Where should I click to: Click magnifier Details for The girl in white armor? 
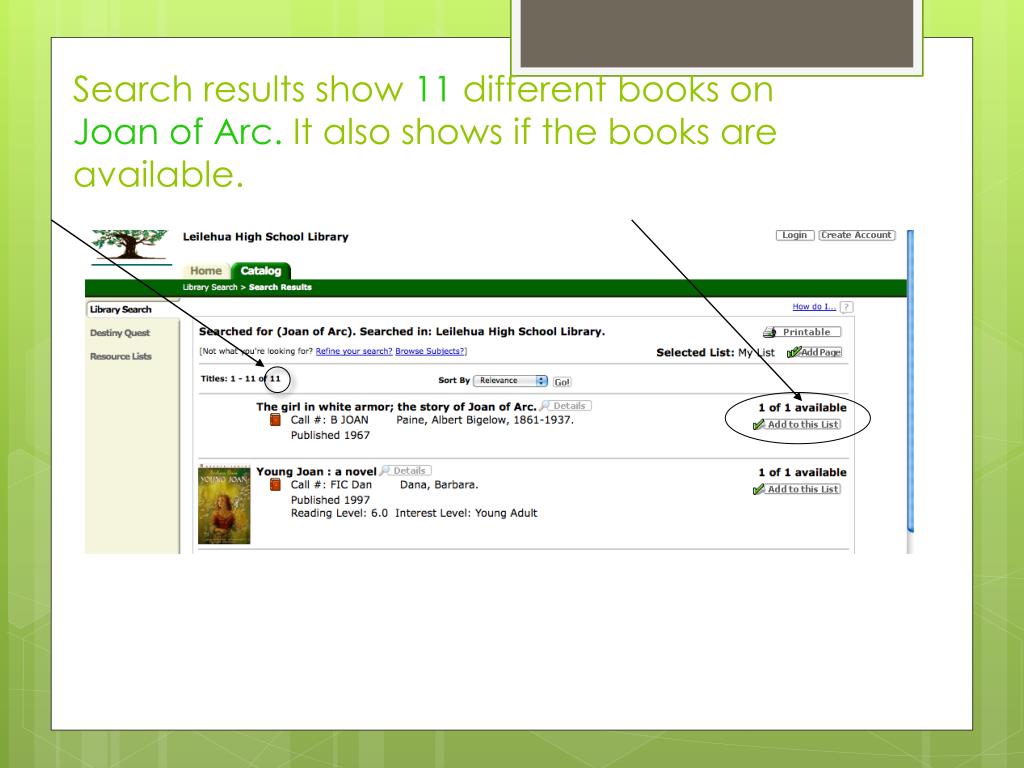(x=566, y=406)
